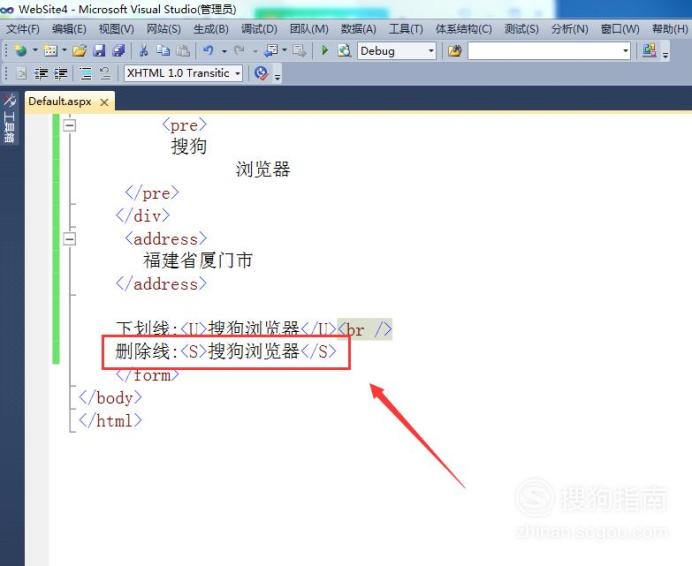Click the Decrease Indent icon
The height and width of the screenshot is (566, 692).
41,73
